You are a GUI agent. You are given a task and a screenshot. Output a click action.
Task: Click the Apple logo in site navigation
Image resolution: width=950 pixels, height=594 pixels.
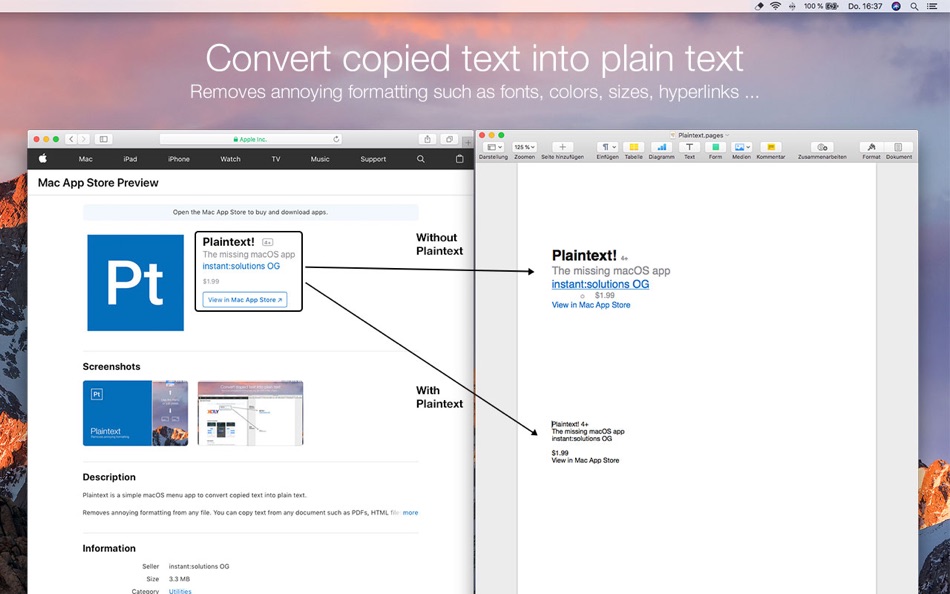[x=43, y=159]
